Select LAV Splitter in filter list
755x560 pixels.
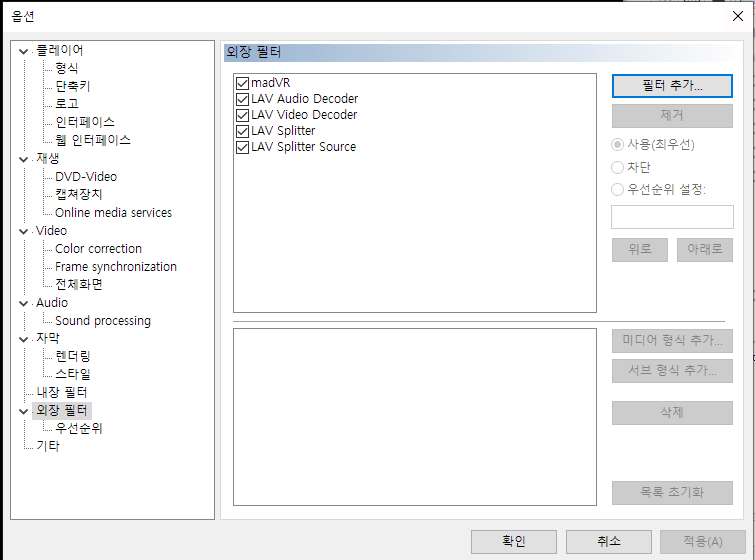click(283, 131)
